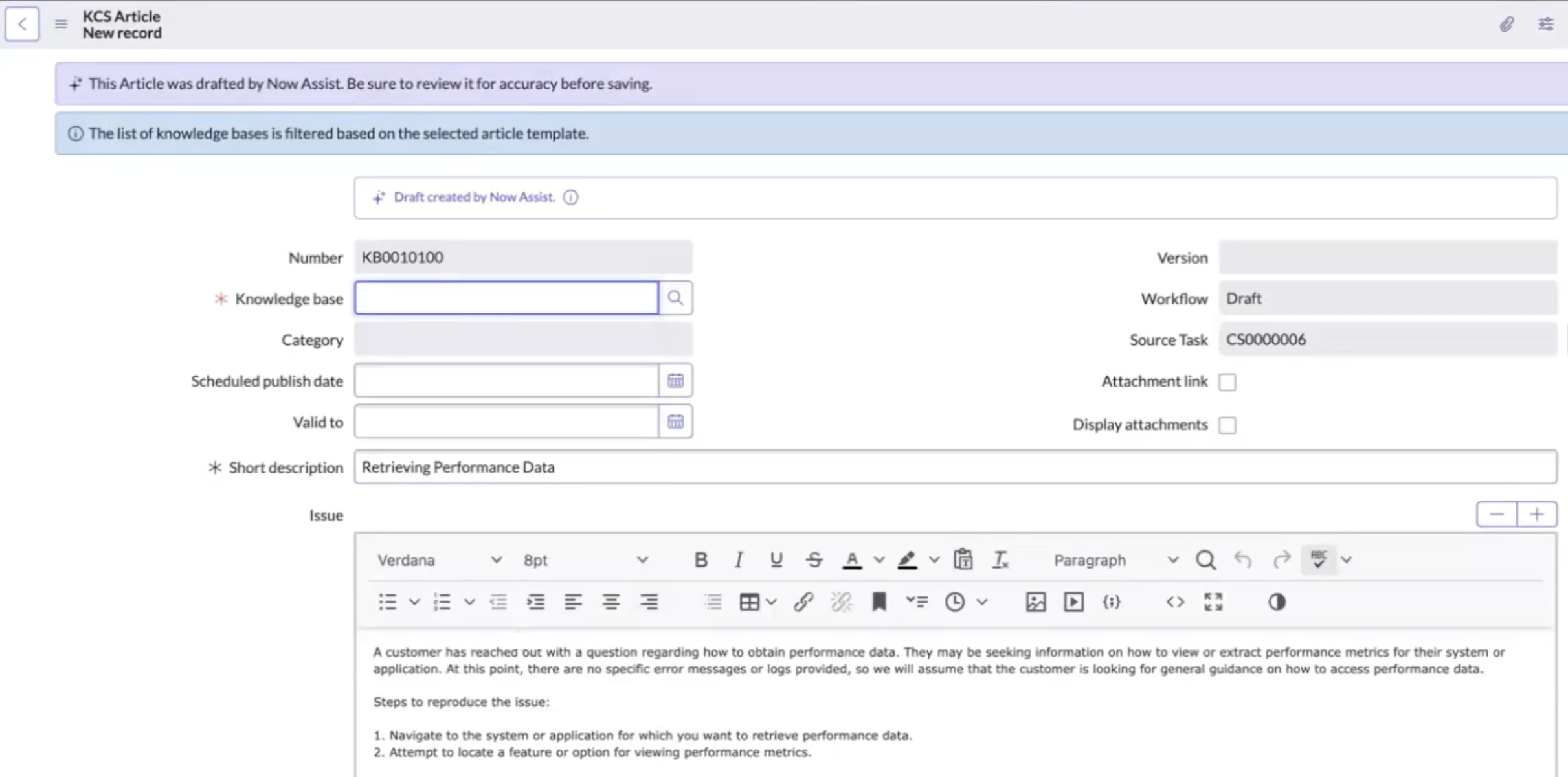Screen dimensions: 1568x777
Task: Open the Valid to calendar picker
Action: [675, 422]
